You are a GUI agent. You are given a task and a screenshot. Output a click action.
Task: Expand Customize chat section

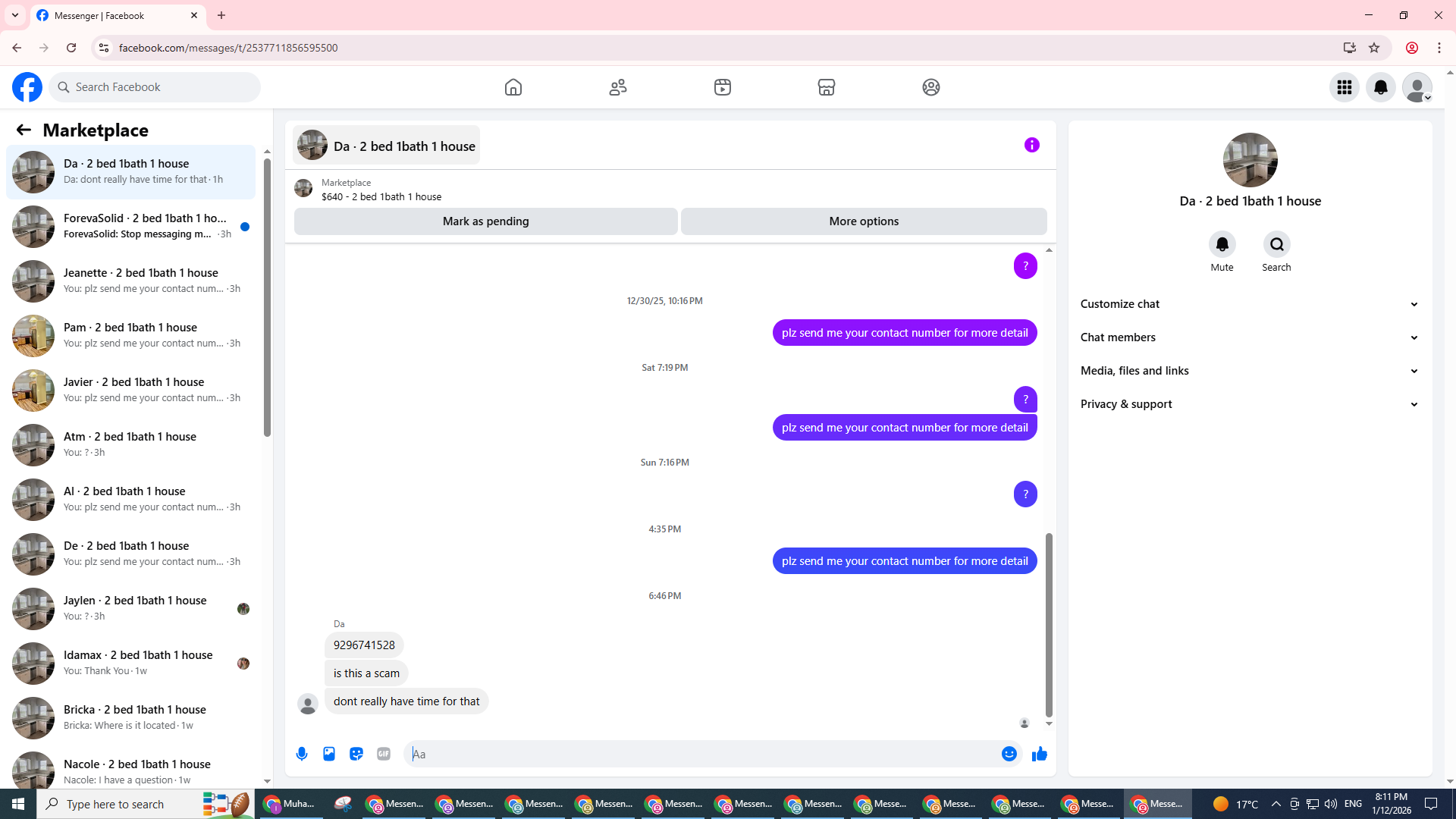tap(1249, 304)
